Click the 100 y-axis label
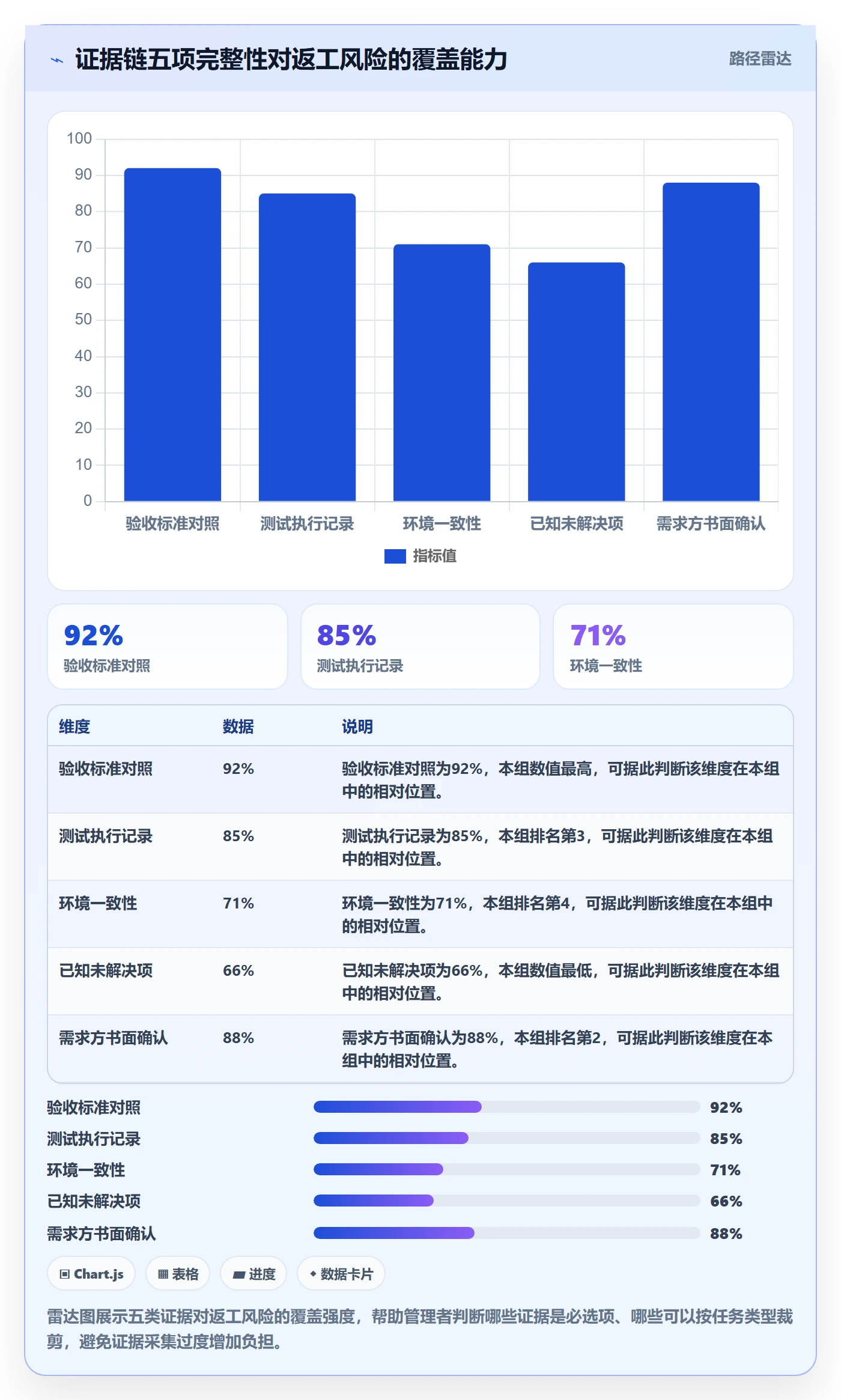The height and width of the screenshot is (1400, 841). [x=79, y=139]
